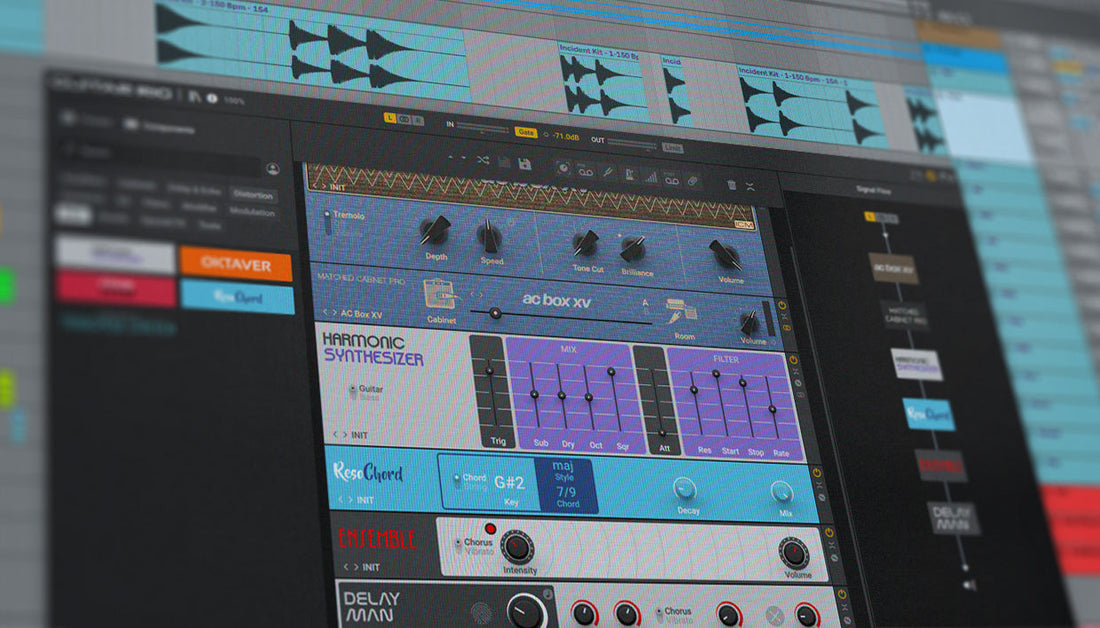
Task: Open the AC Box XV cabinet preset selector
Action: pyautogui.click(x=361, y=314)
